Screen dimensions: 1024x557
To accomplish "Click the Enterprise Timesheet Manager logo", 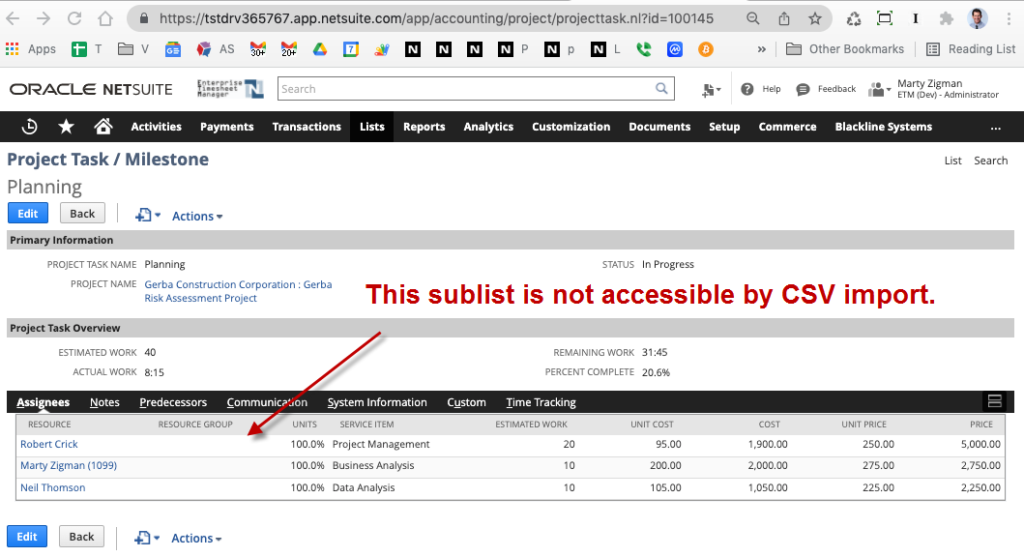I will [x=231, y=89].
